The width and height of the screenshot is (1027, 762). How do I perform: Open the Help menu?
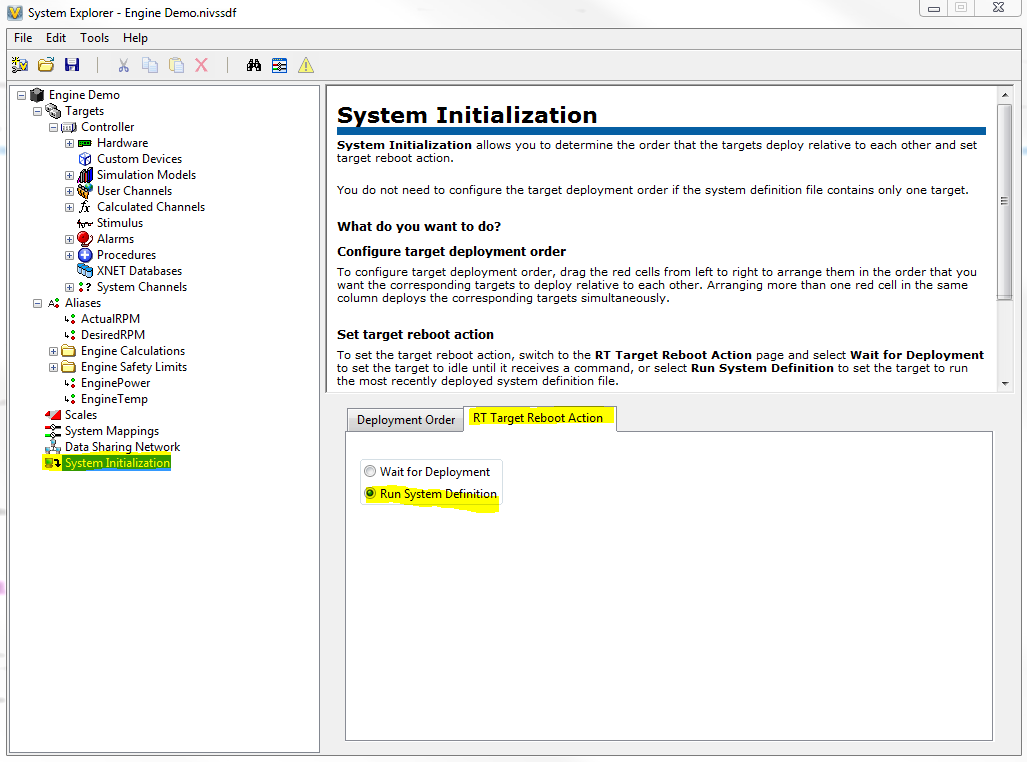[x=135, y=38]
